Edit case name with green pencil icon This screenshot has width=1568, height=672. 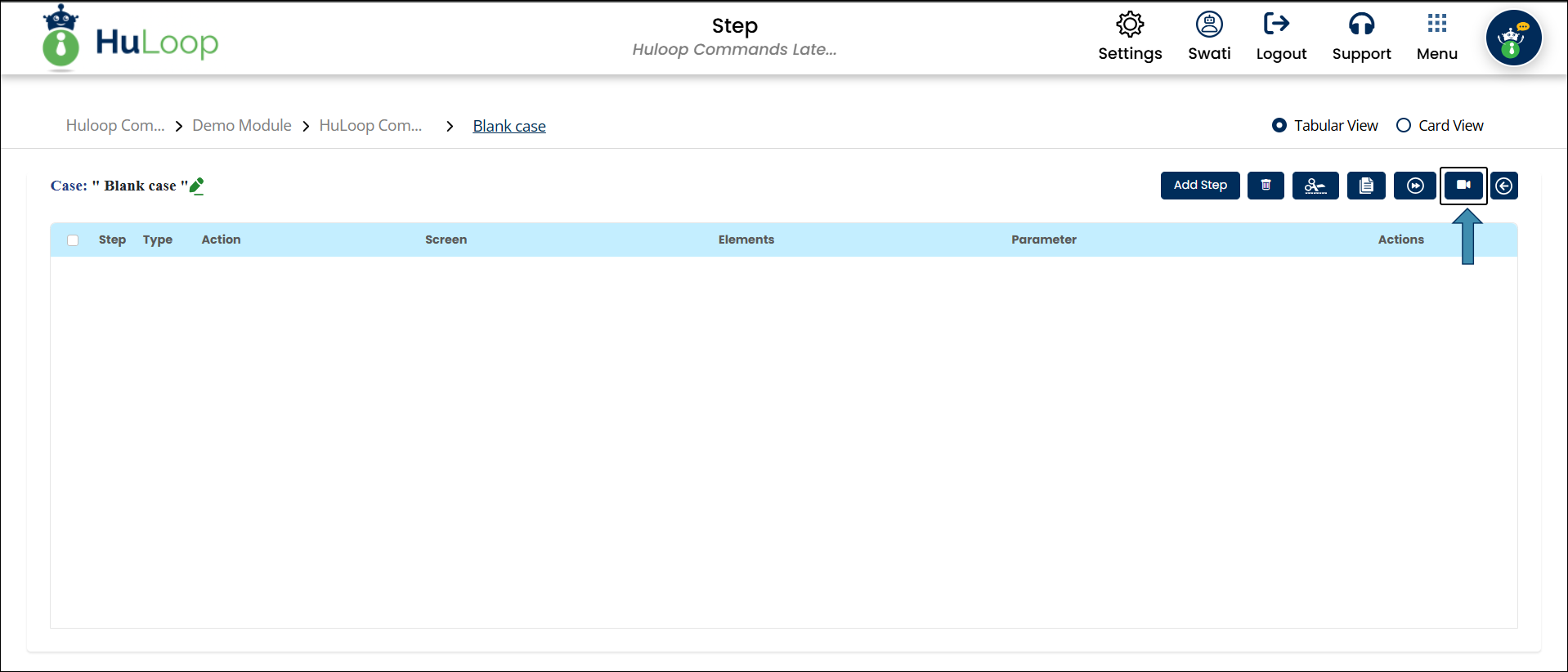[x=197, y=186]
